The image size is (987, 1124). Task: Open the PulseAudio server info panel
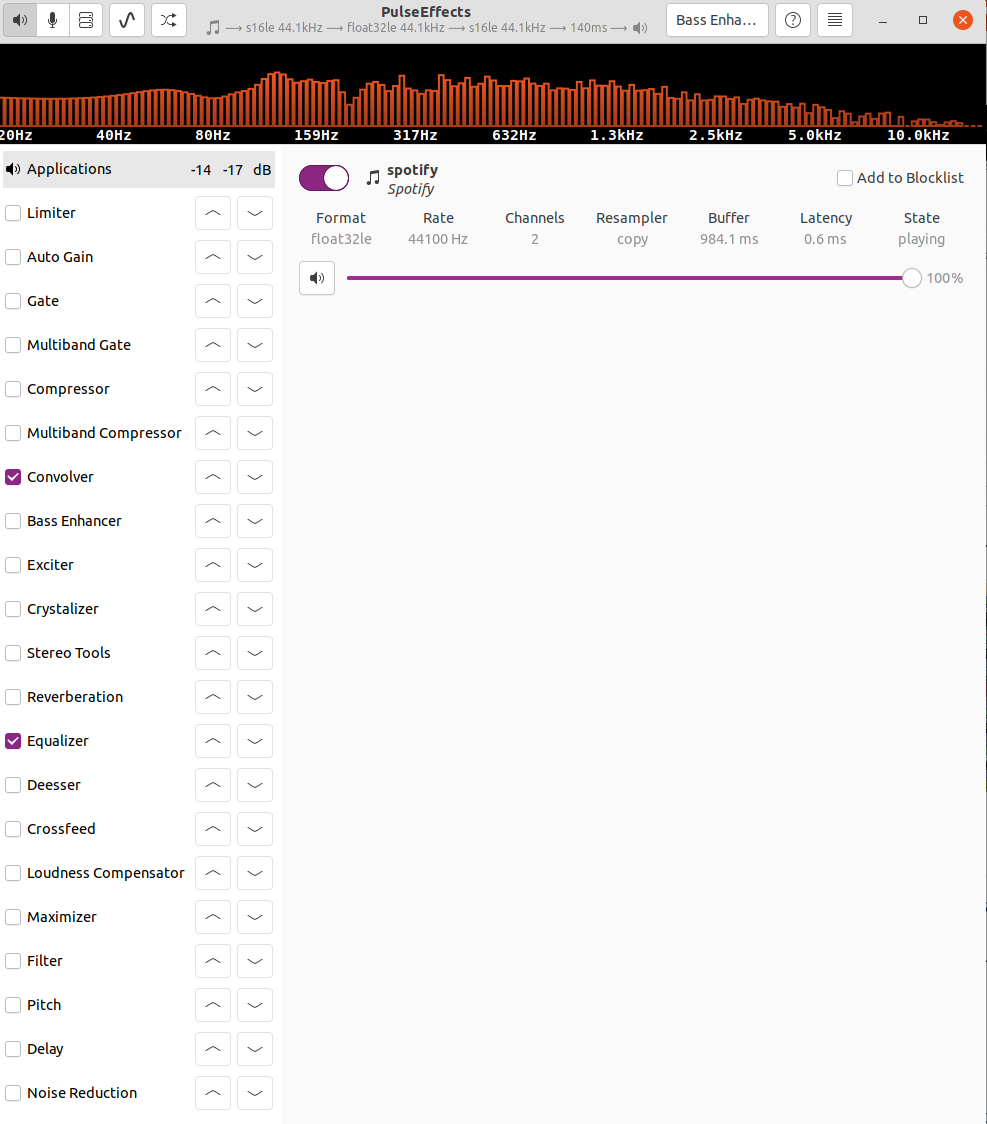click(86, 20)
